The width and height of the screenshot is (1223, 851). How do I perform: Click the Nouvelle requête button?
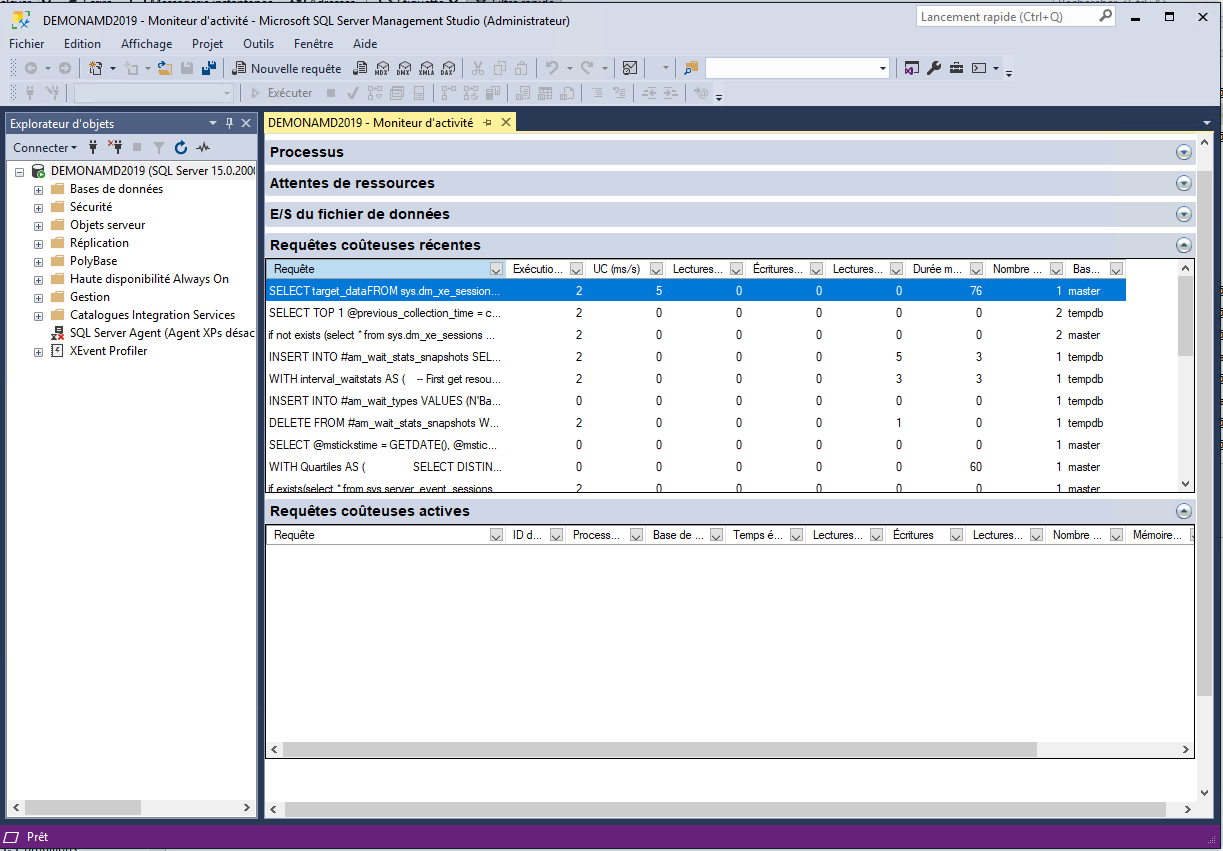point(286,68)
